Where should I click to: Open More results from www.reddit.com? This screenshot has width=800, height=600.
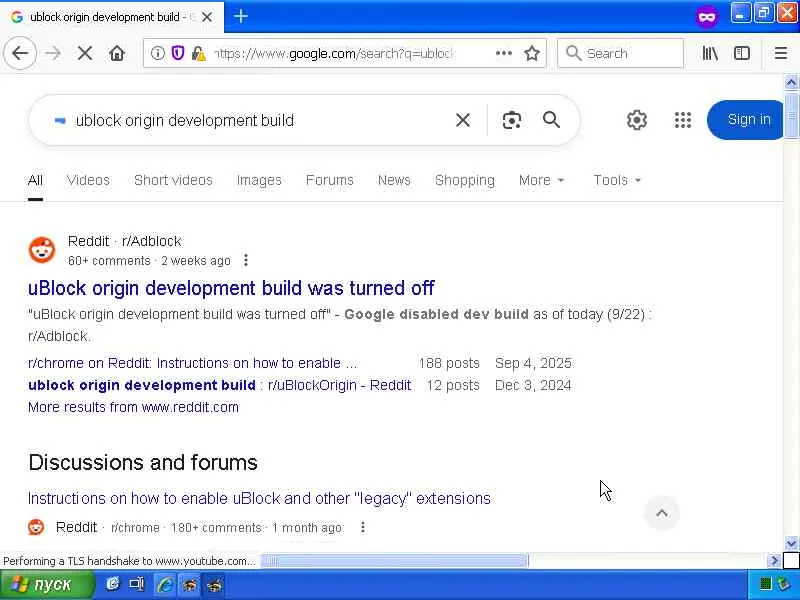pyautogui.click(x=133, y=407)
